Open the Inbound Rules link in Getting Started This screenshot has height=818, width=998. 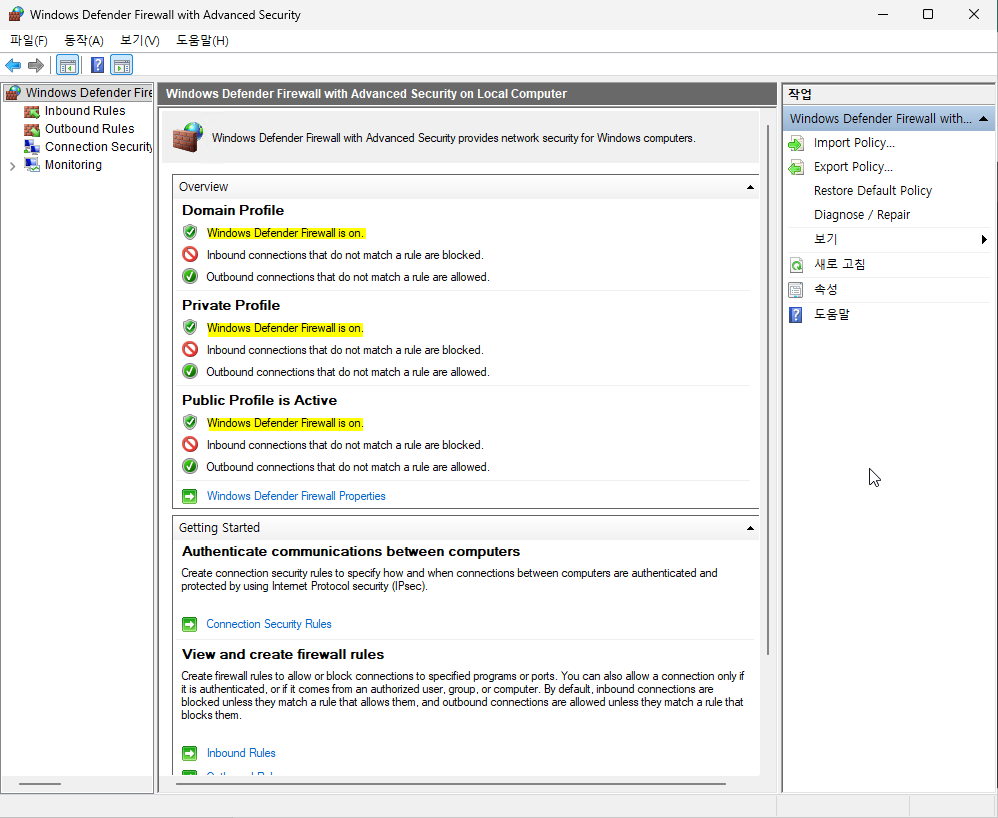click(241, 753)
